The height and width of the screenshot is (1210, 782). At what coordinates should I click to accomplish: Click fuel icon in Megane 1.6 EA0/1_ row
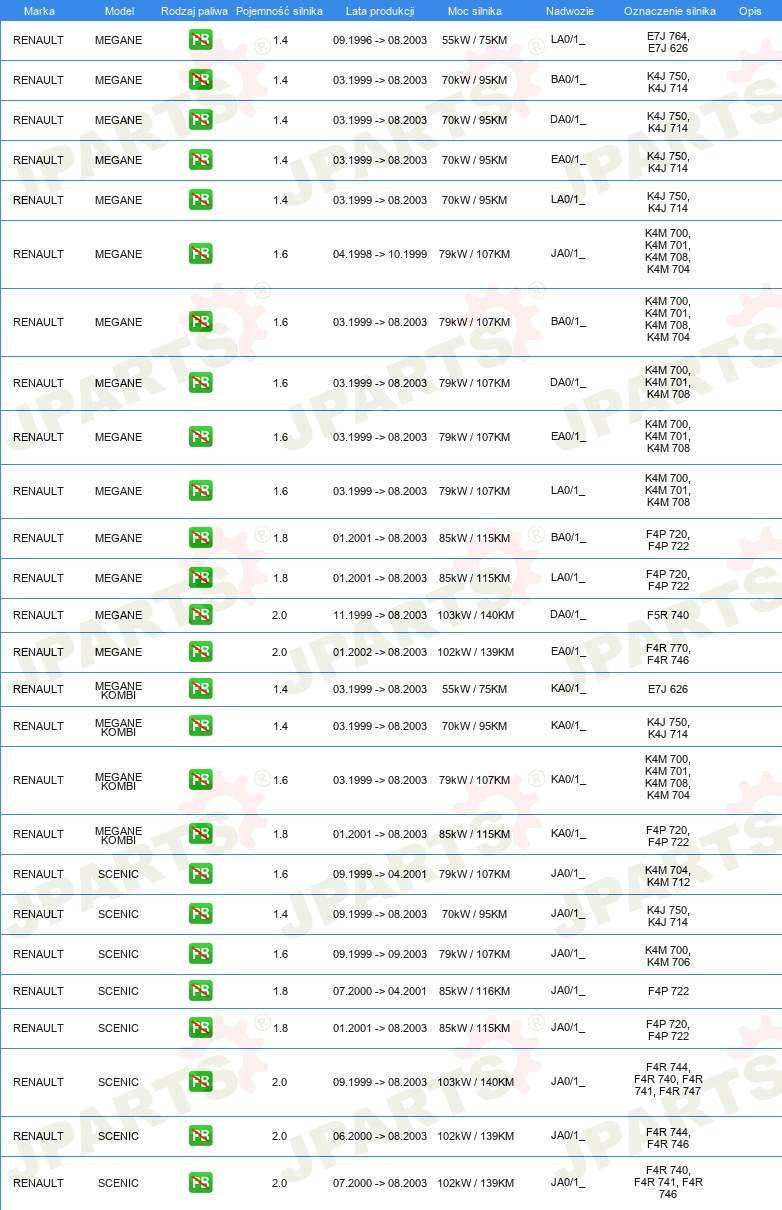(200, 438)
